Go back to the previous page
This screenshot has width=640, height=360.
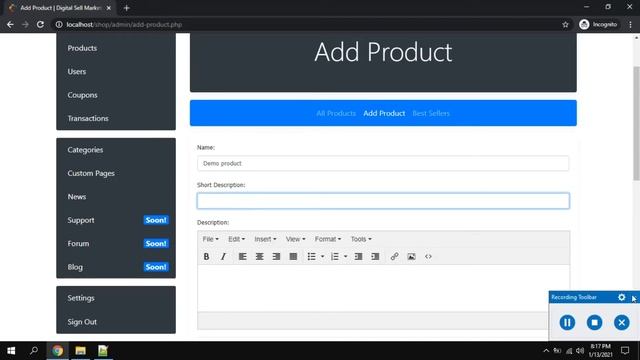click(10, 24)
